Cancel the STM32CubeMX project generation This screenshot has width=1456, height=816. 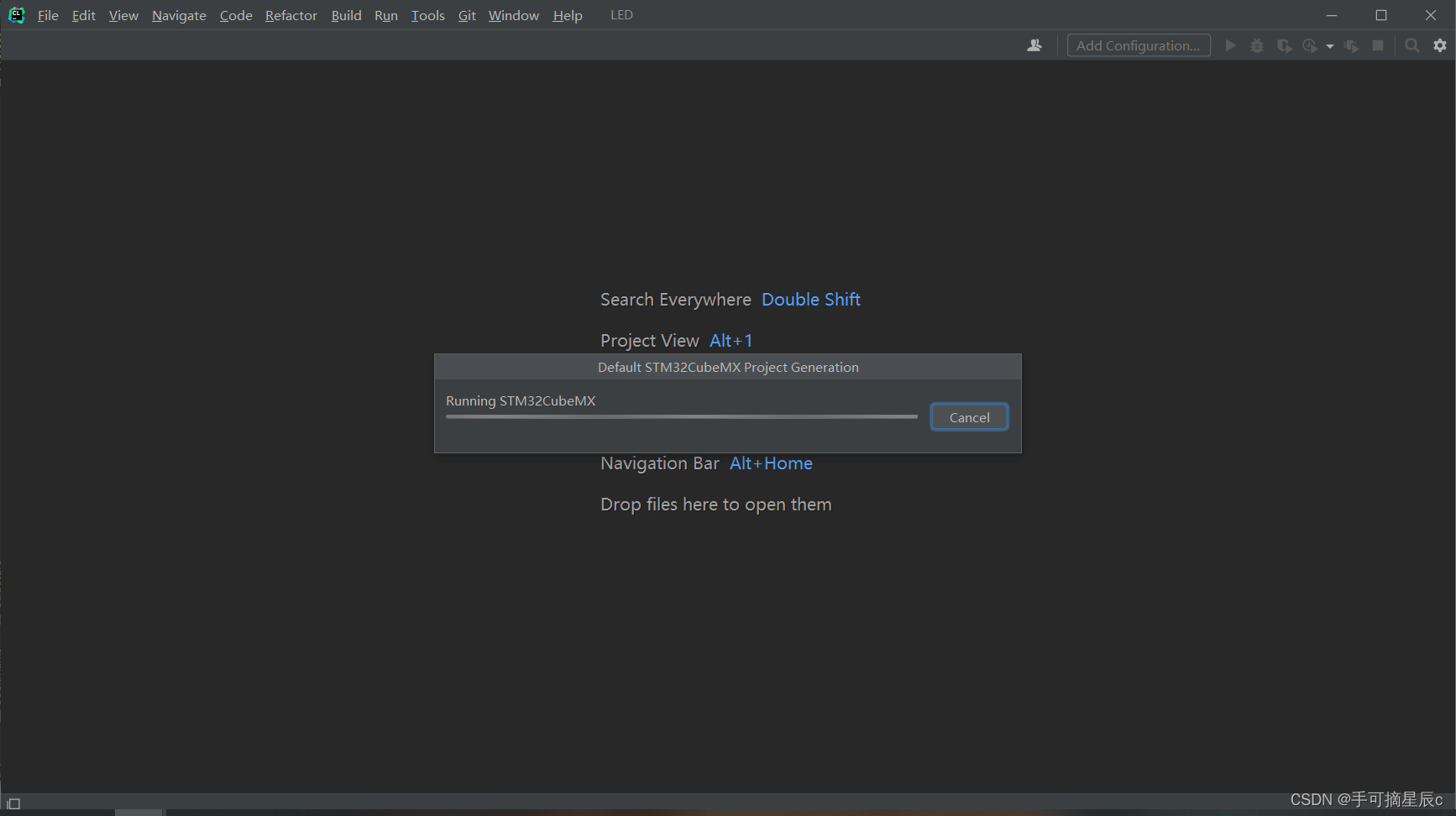pyautogui.click(x=970, y=417)
